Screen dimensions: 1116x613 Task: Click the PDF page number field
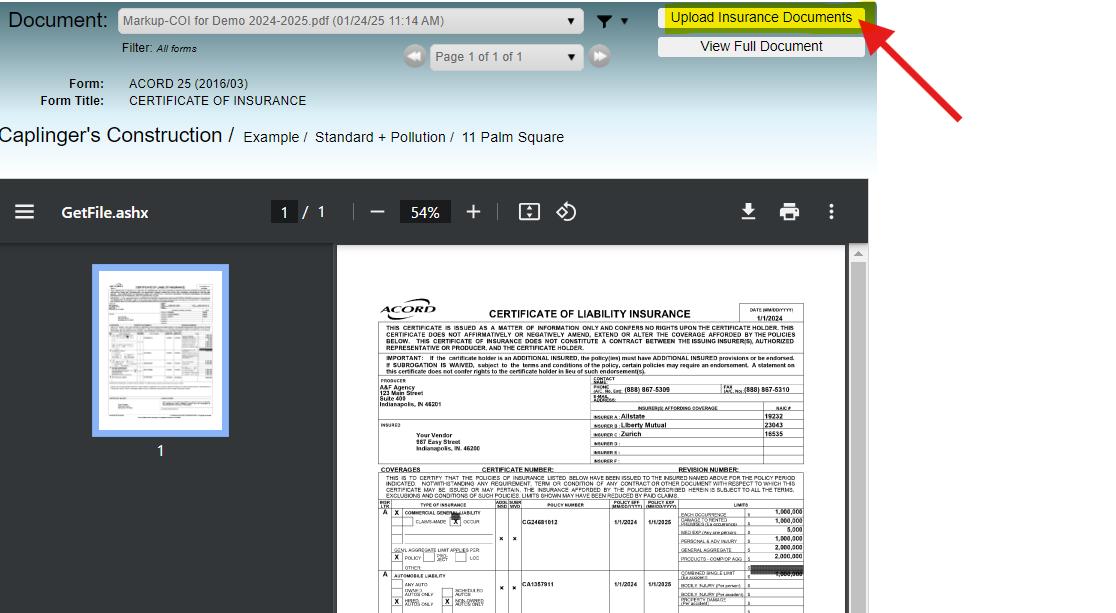coord(284,212)
